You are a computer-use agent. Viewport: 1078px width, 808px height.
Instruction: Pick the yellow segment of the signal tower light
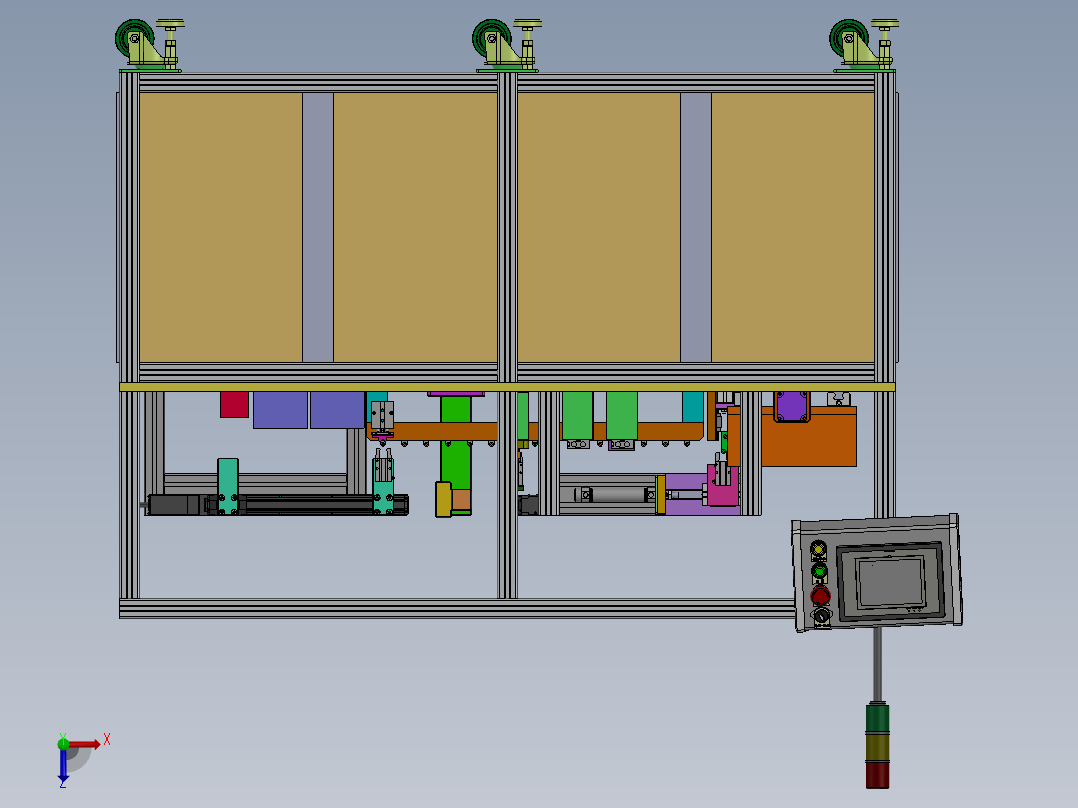[876, 746]
